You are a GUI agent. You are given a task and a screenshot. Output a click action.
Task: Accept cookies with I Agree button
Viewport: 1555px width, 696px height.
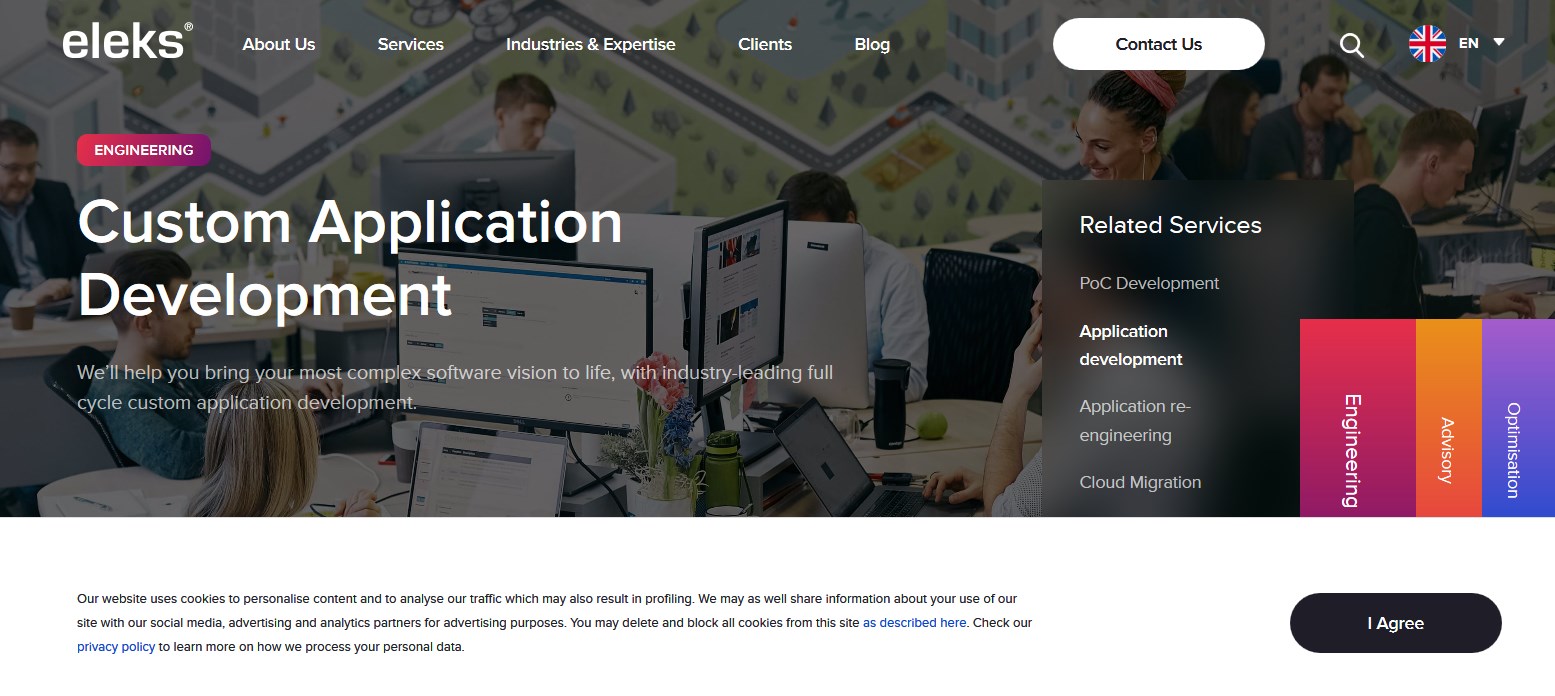(x=1396, y=623)
